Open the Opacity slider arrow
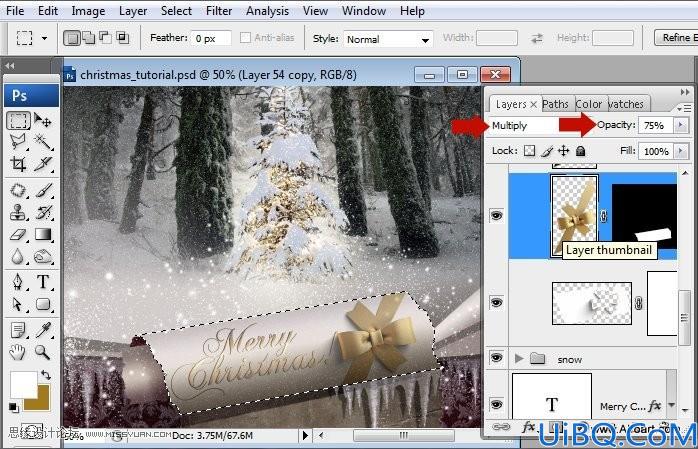 tap(680, 125)
